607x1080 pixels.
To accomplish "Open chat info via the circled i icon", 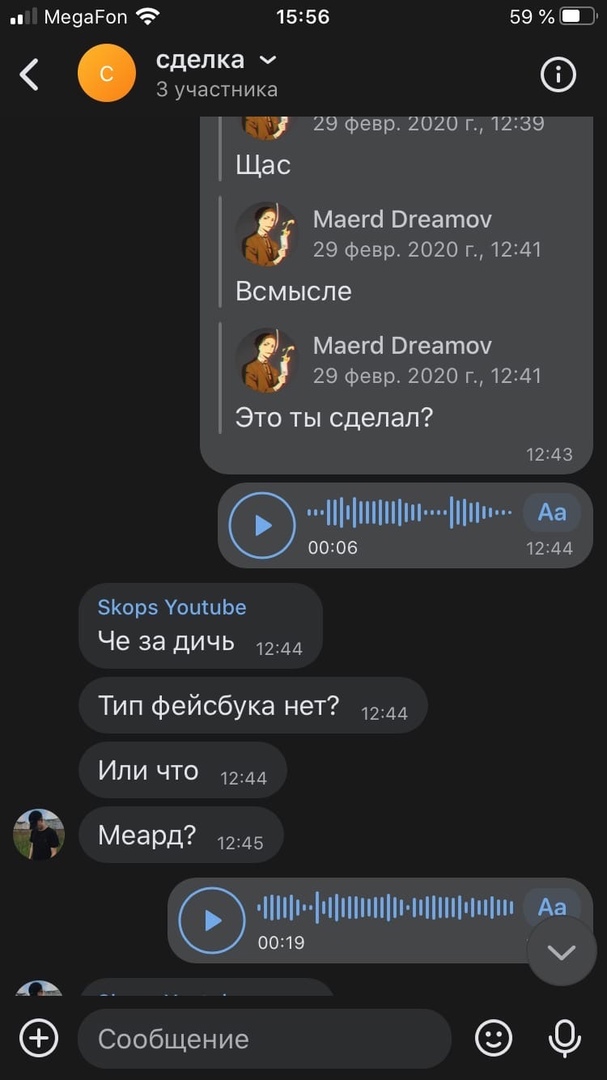I will pyautogui.click(x=557, y=74).
